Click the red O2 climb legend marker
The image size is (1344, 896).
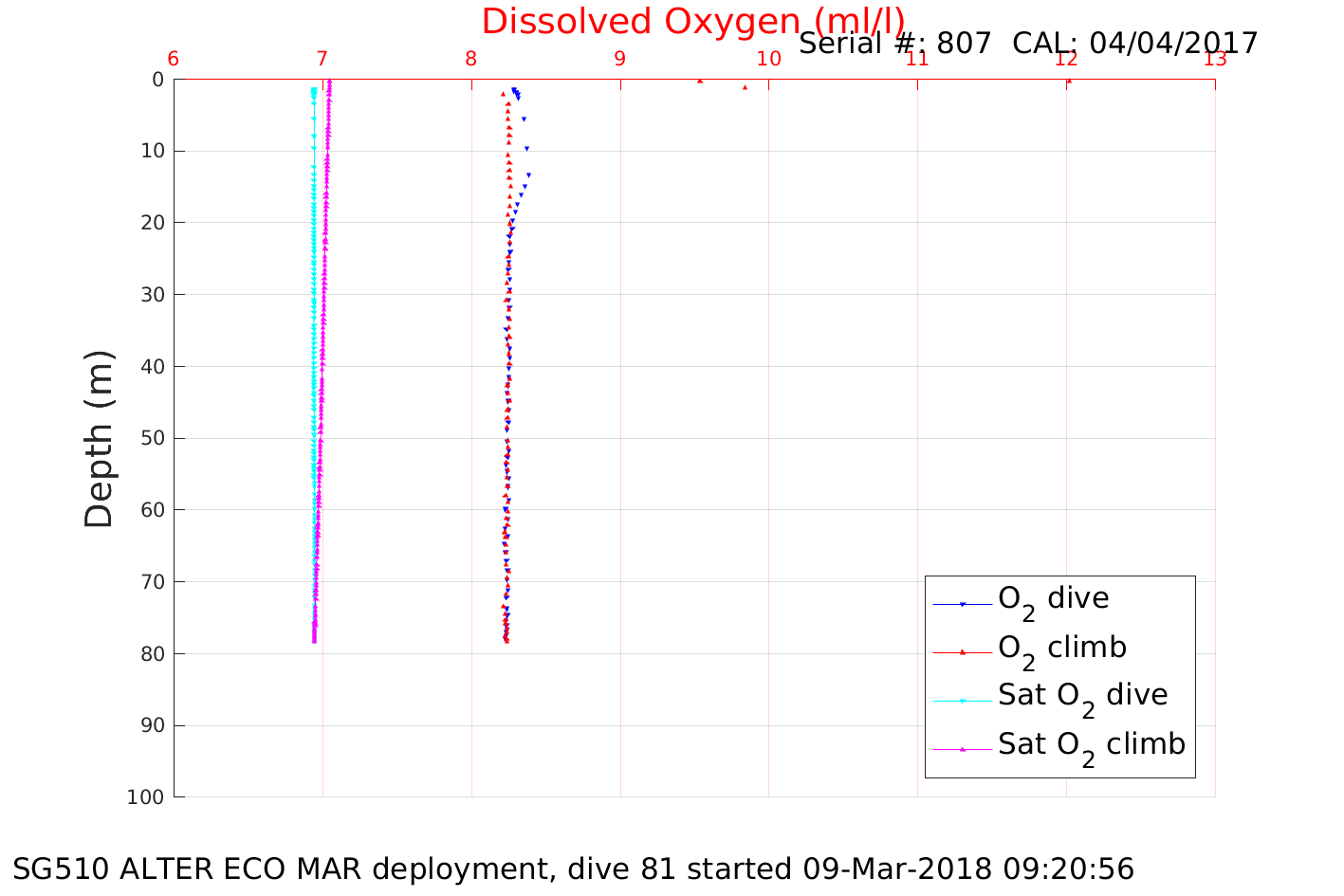pos(962,651)
